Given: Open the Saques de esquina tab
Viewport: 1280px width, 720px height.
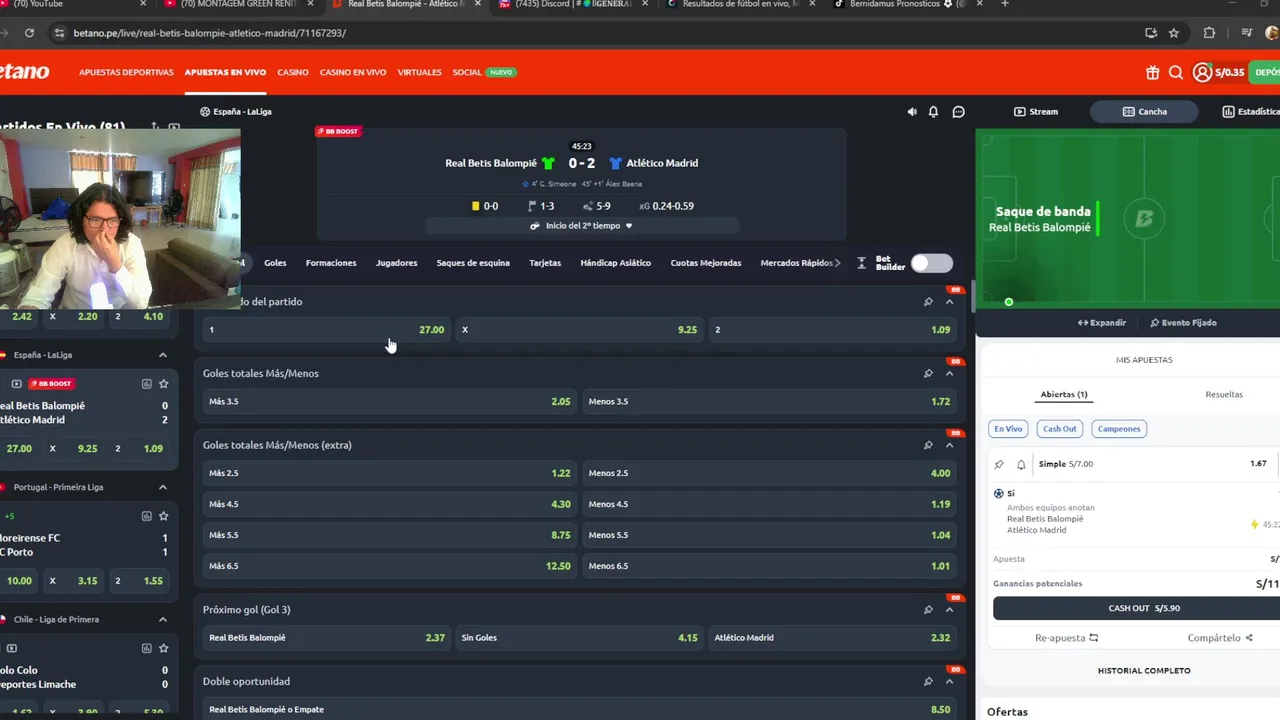Looking at the screenshot, I should click(473, 263).
